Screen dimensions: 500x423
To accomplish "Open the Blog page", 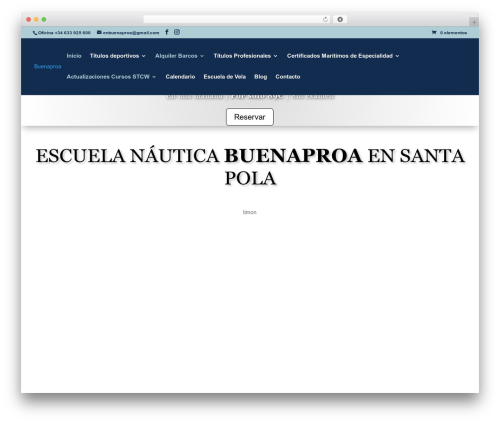I will pyautogui.click(x=261, y=77).
